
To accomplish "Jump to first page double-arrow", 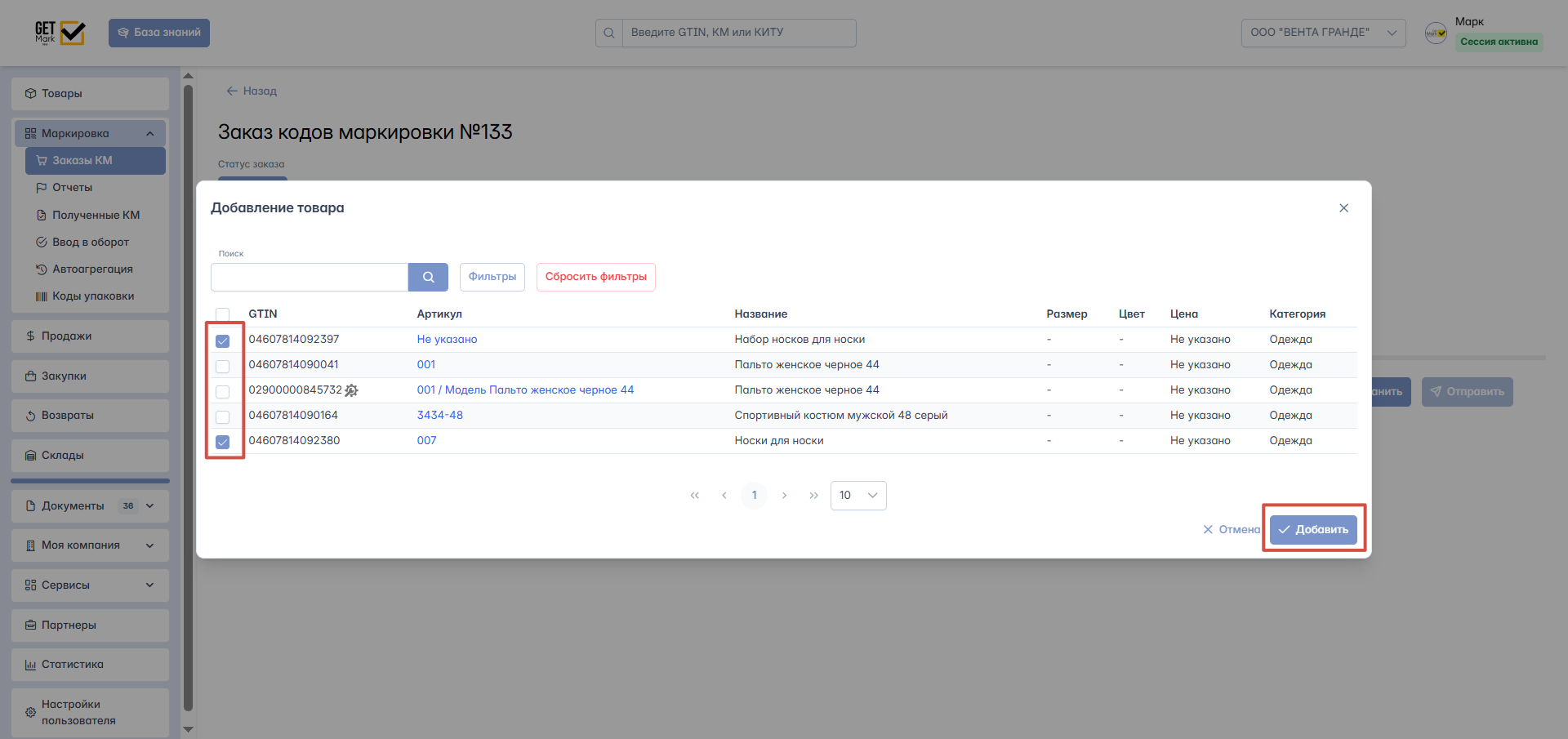I will coord(695,496).
